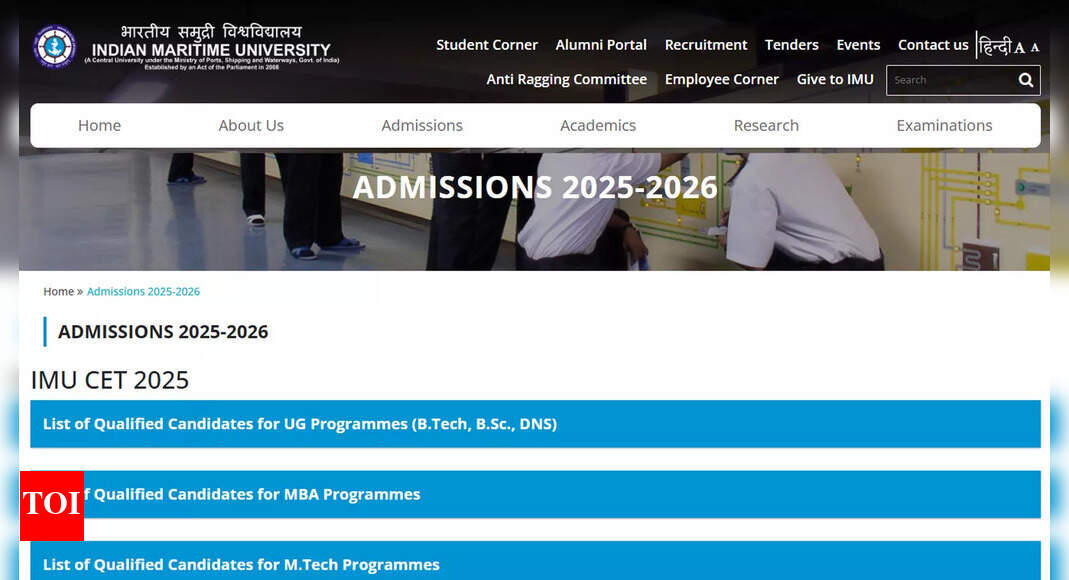Click the red TOI logo badge
The height and width of the screenshot is (580, 1069).
[52, 505]
